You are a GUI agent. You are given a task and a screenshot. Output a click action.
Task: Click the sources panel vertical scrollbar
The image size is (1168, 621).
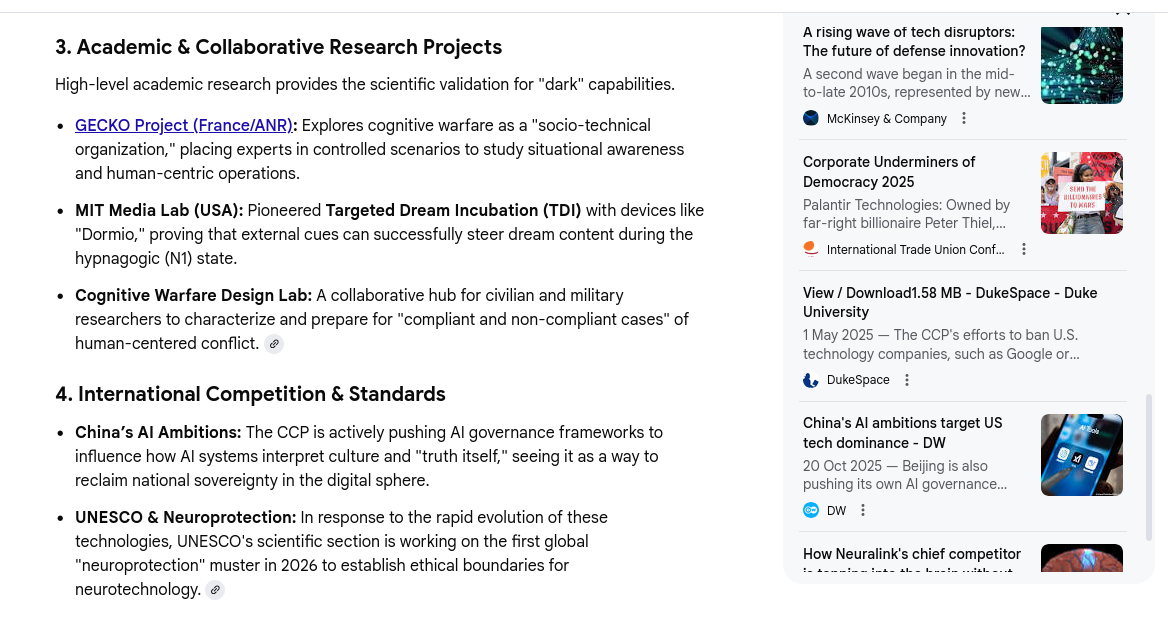click(1149, 465)
